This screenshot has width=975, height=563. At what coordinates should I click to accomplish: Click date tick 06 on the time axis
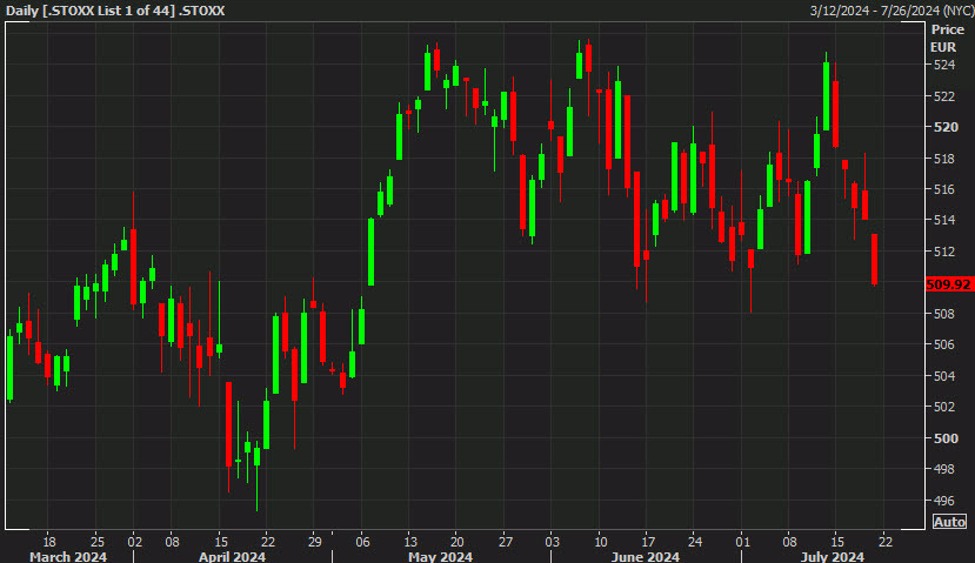[363, 541]
